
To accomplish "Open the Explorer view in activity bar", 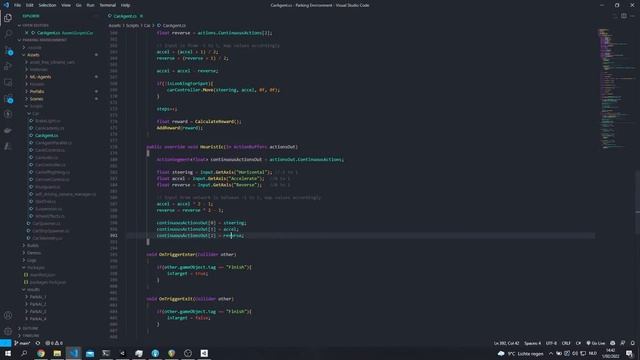I will coord(8,18).
